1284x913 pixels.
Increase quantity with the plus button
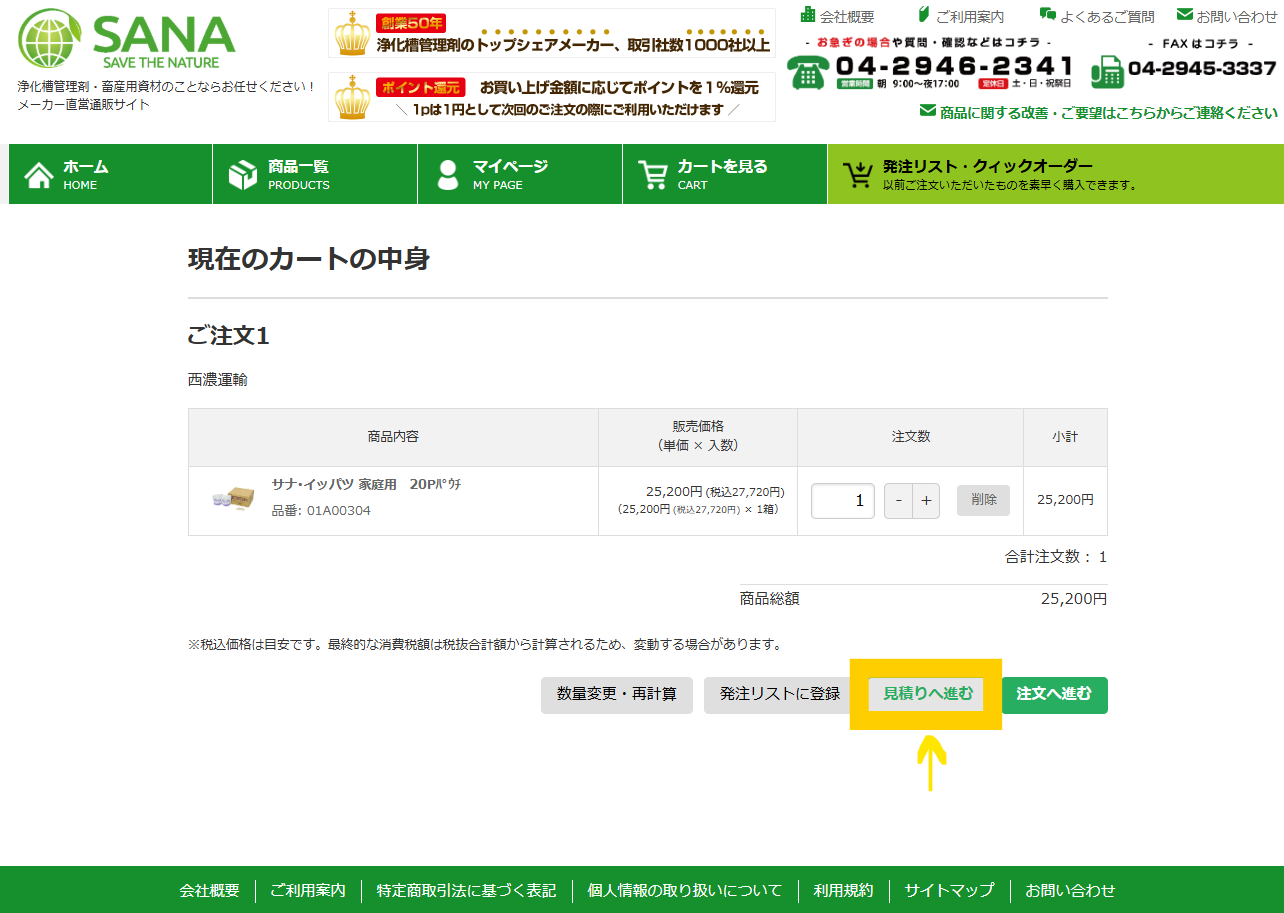pyautogui.click(x=926, y=501)
